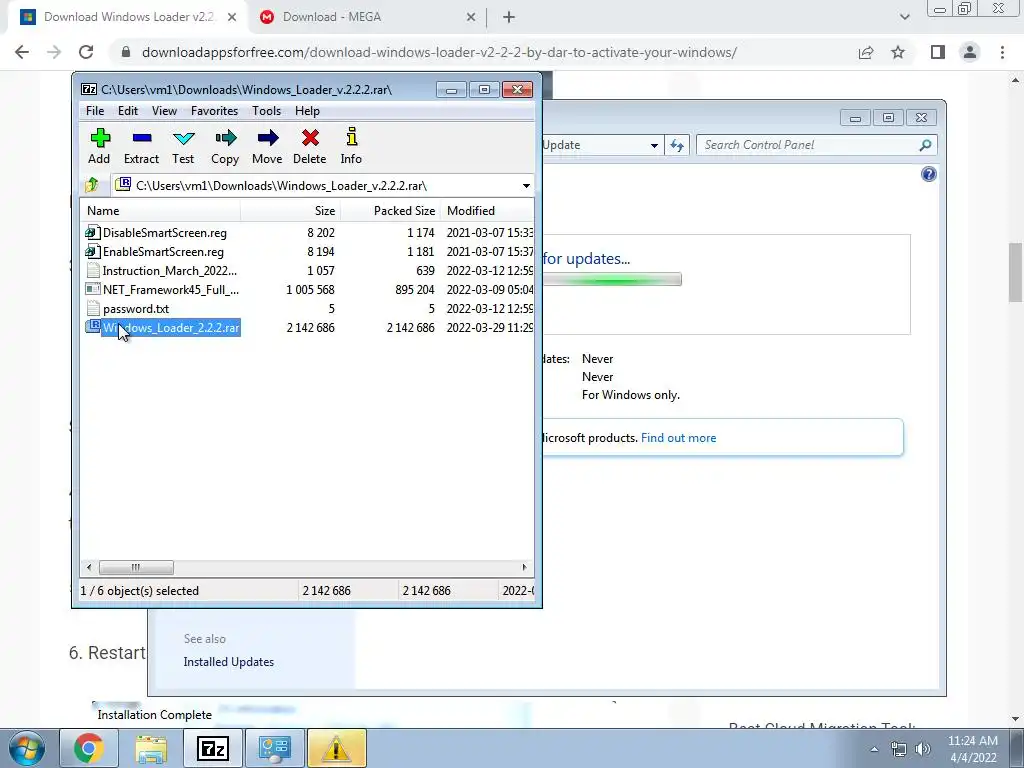Open Chrome three-dot menu
The width and height of the screenshot is (1024, 768).
click(x=1002, y=52)
